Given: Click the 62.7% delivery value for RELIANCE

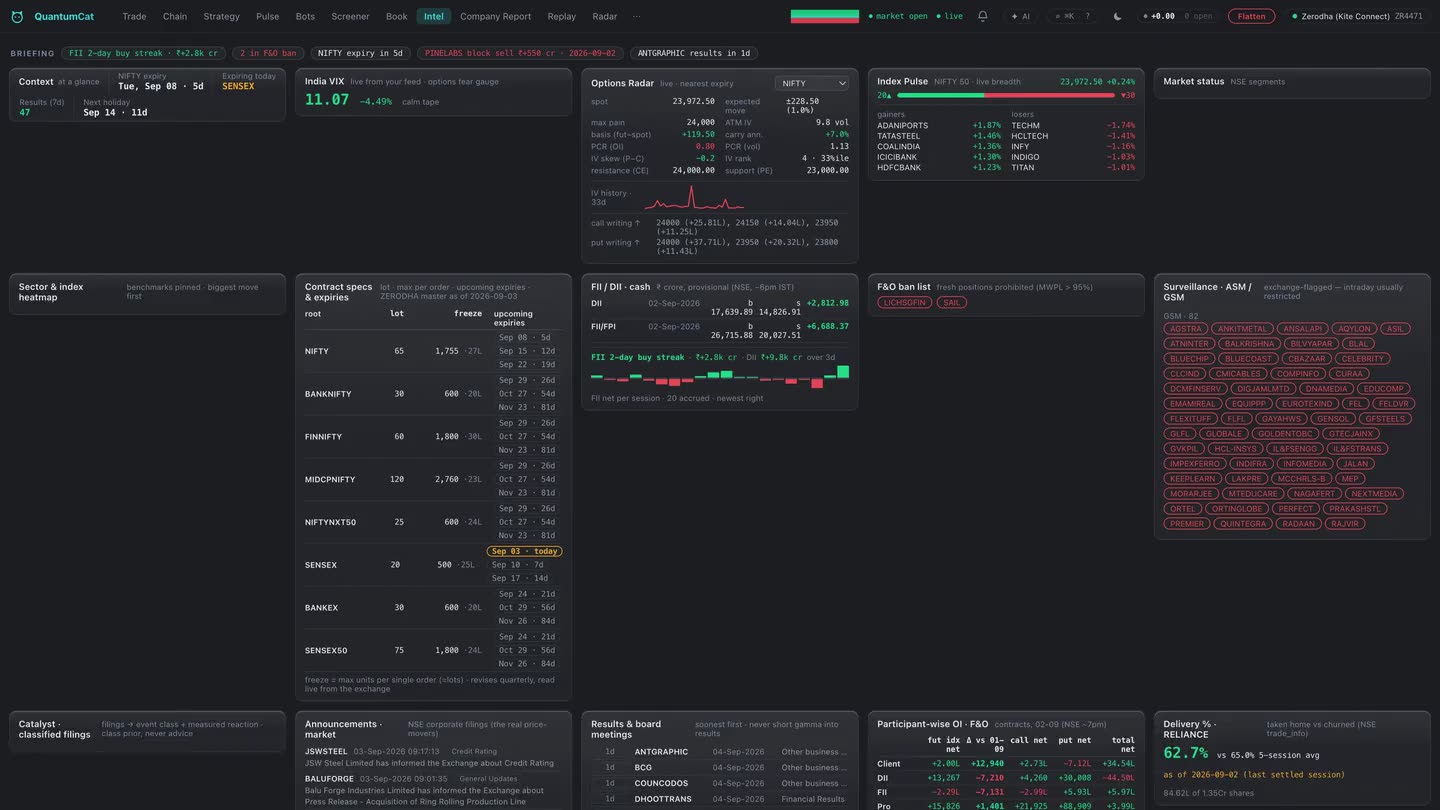Looking at the screenshot, I should coord(1186,753).
